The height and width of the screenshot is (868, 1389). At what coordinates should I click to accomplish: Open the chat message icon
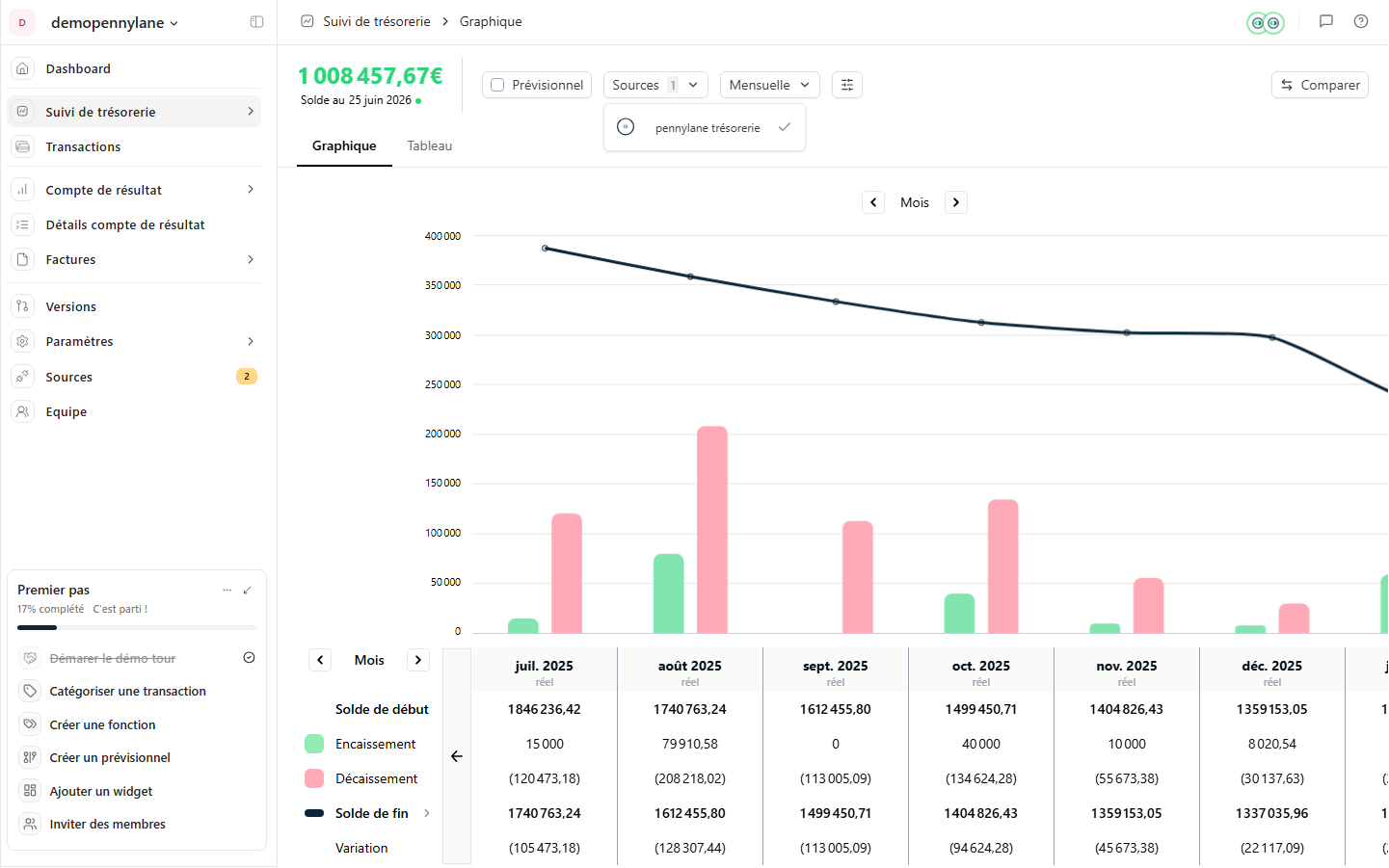1326,21
